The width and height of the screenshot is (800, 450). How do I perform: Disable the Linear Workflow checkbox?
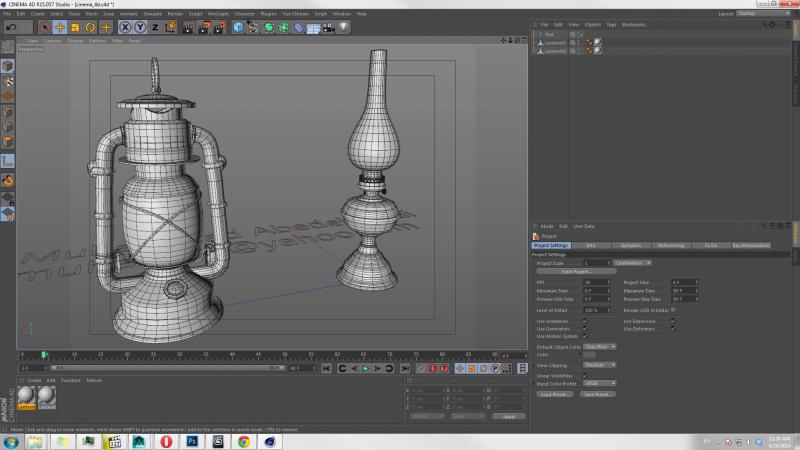584,375
